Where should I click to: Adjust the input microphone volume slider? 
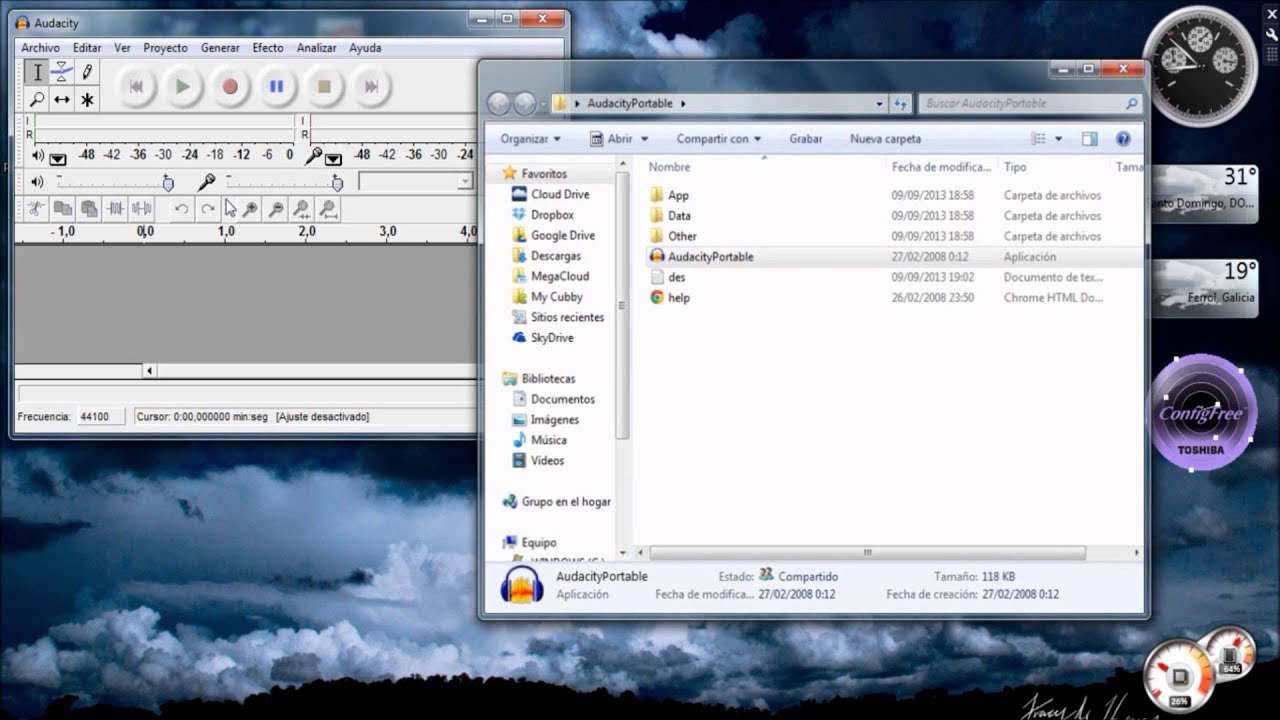[284, 182]
